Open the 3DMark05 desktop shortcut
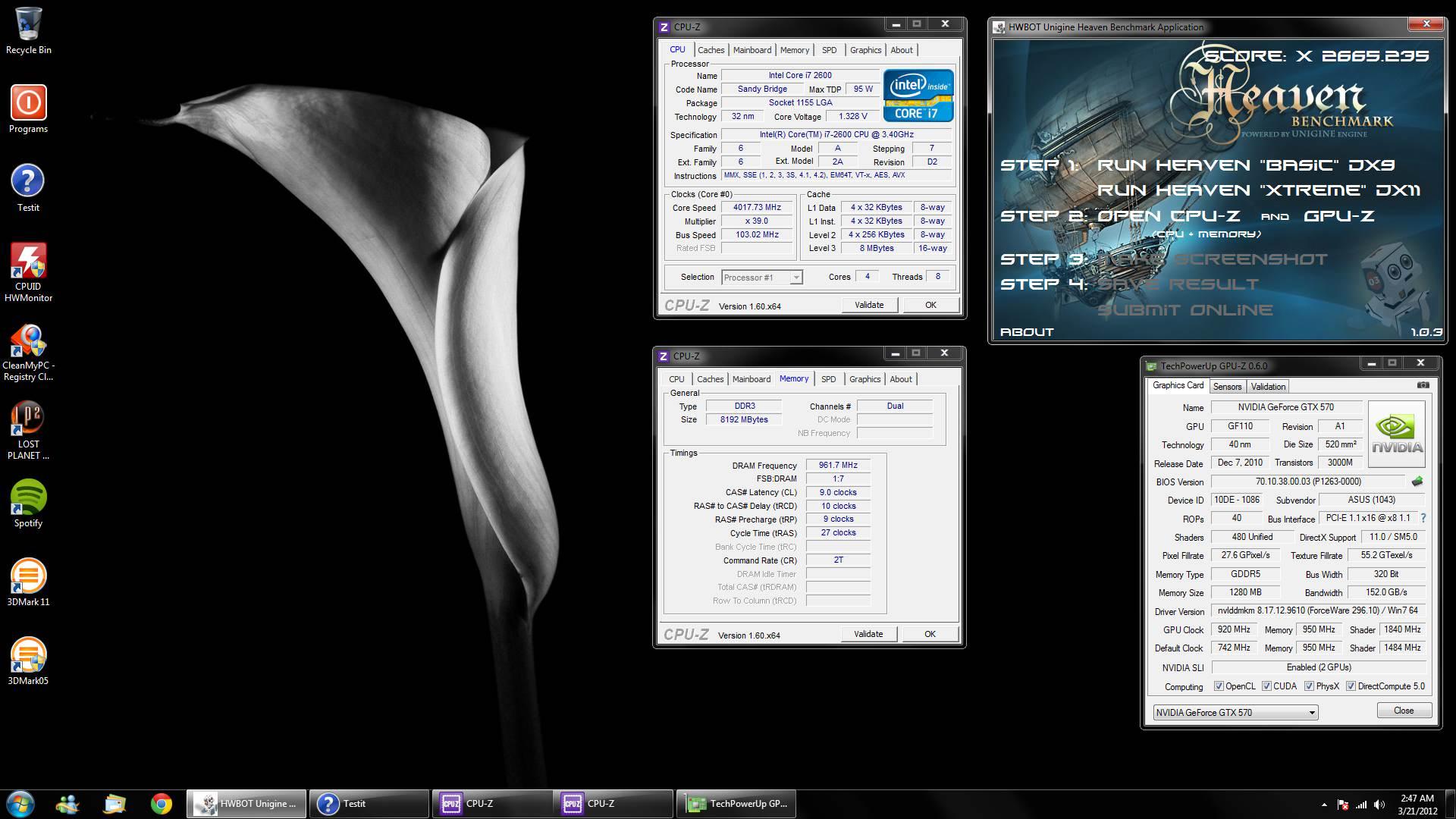Image resolution: width=1456 pixels, height=819 pixels. coord(28,661)
